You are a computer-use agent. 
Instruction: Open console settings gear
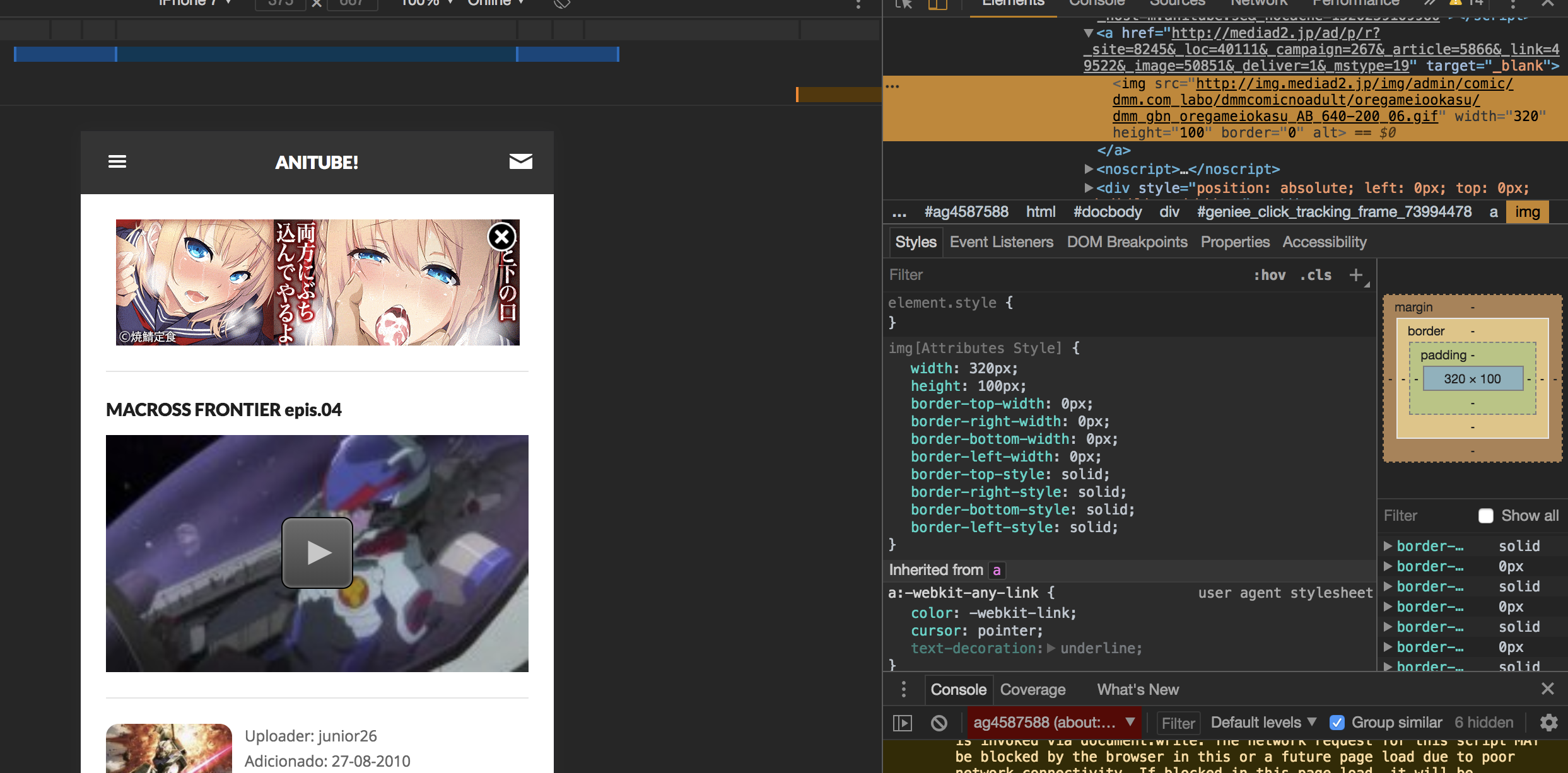1548,723
